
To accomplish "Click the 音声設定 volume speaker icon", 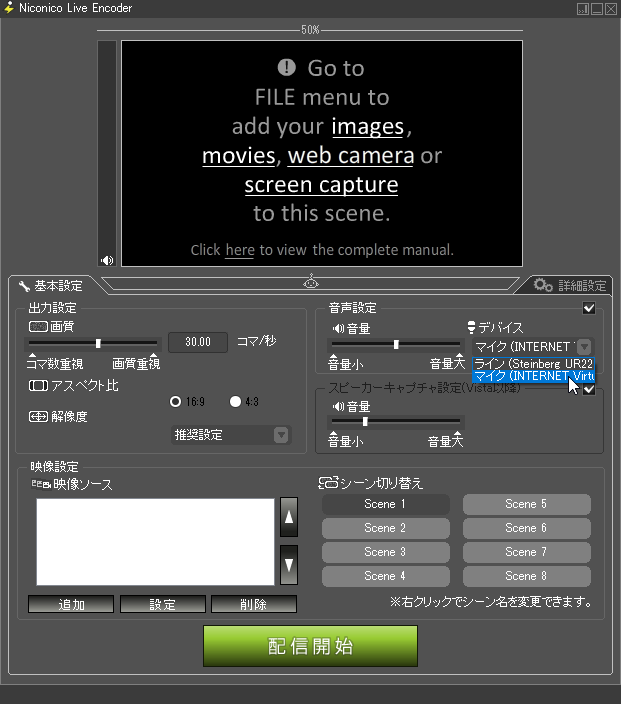I will coord(338,329).
